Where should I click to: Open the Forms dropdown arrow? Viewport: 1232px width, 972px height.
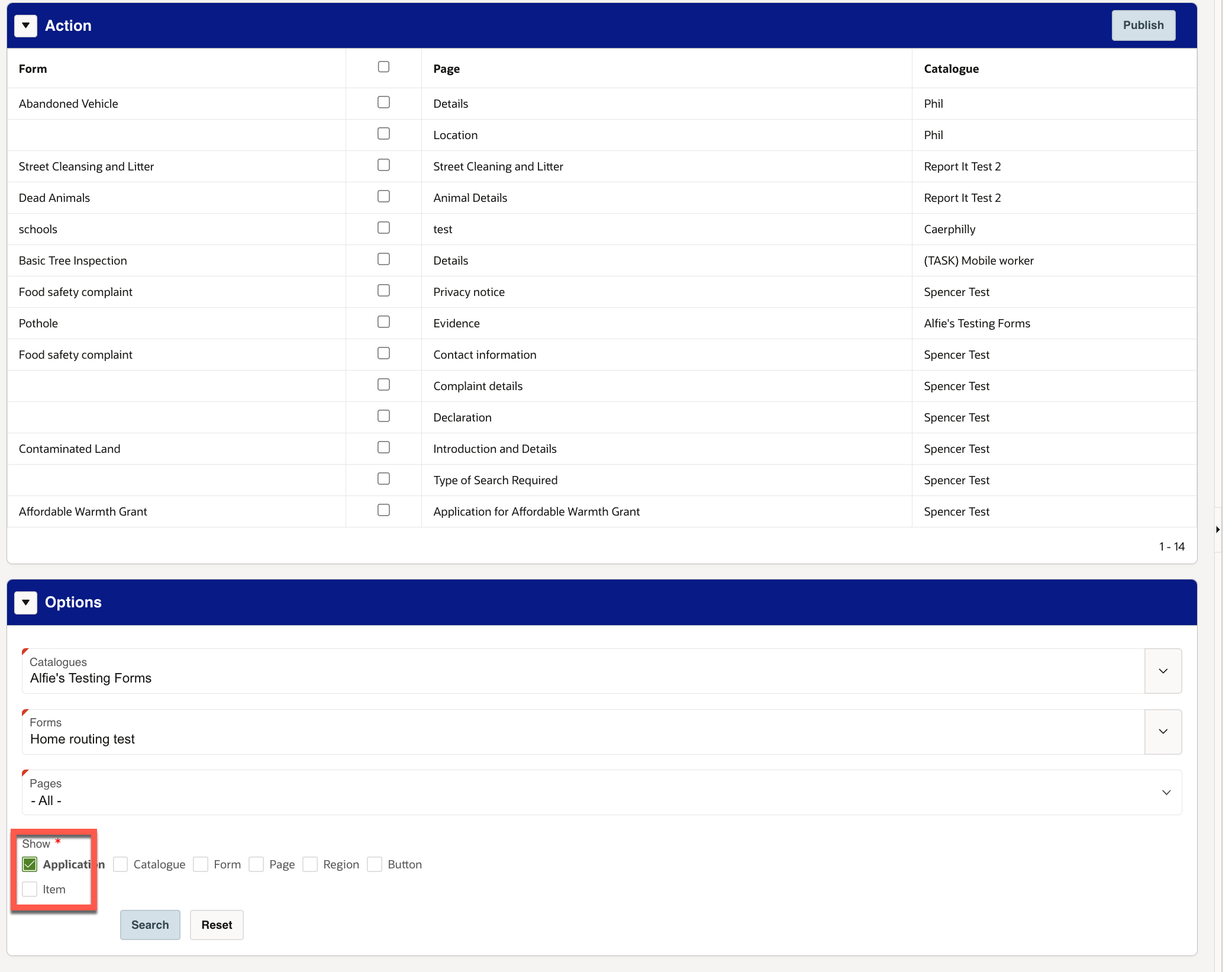point(1162,732)
